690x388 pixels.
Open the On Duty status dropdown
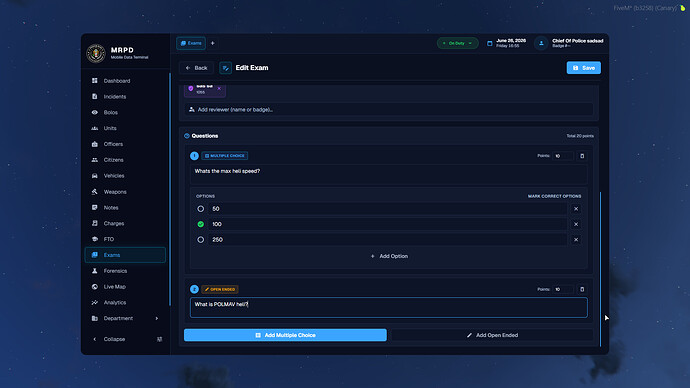[457, 43]
